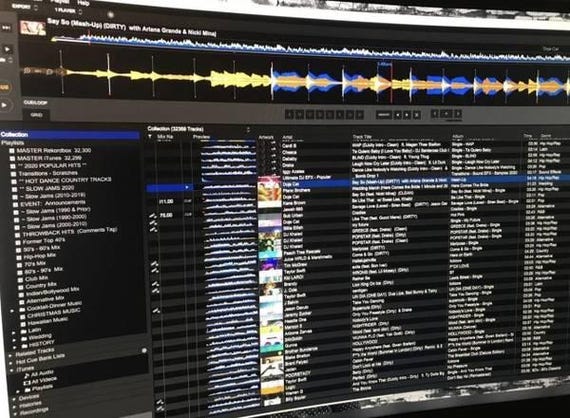This screenshot has width=570, height=418.
Task: Select the Peach Tree Rascals Mariposa track
Action: 358,250
